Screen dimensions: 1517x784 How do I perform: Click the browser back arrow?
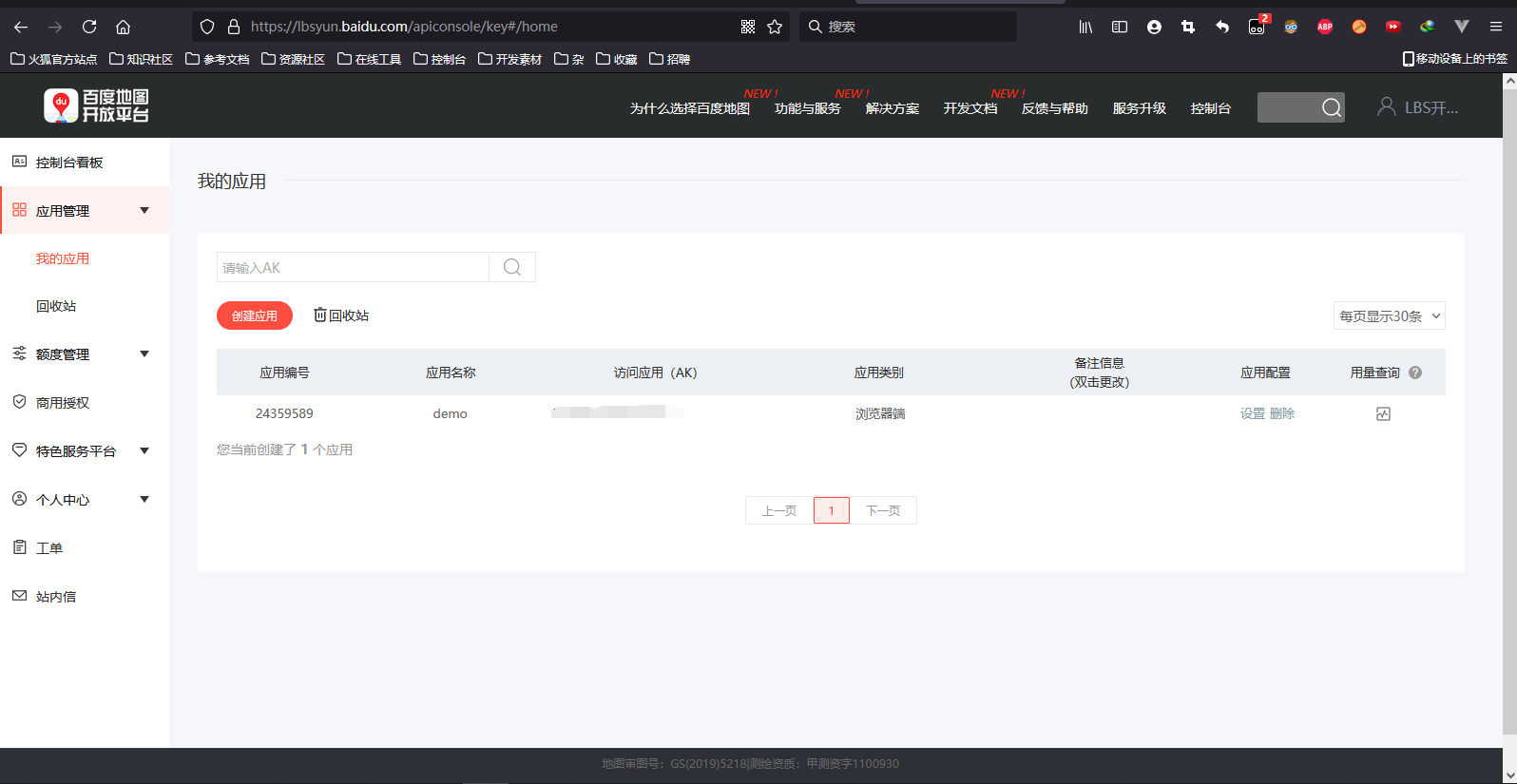coord(21,27)
